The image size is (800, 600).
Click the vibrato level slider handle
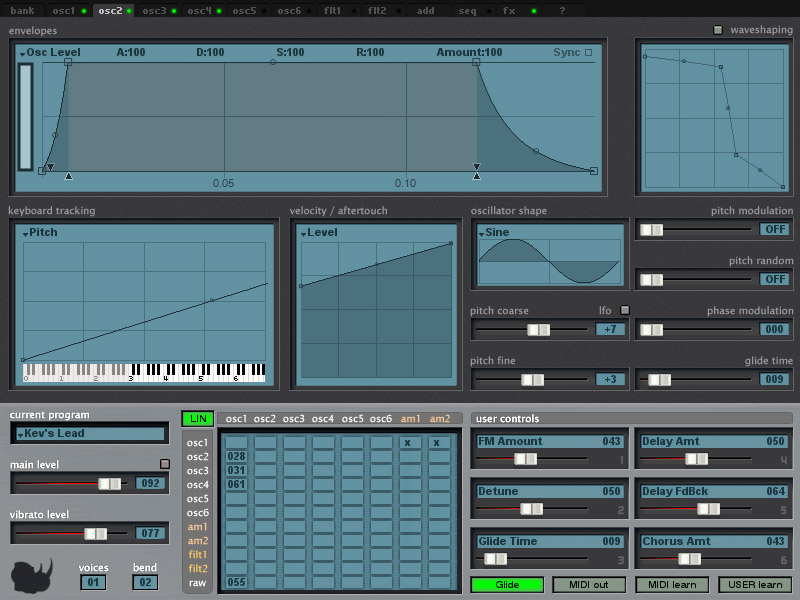point(95,534)
